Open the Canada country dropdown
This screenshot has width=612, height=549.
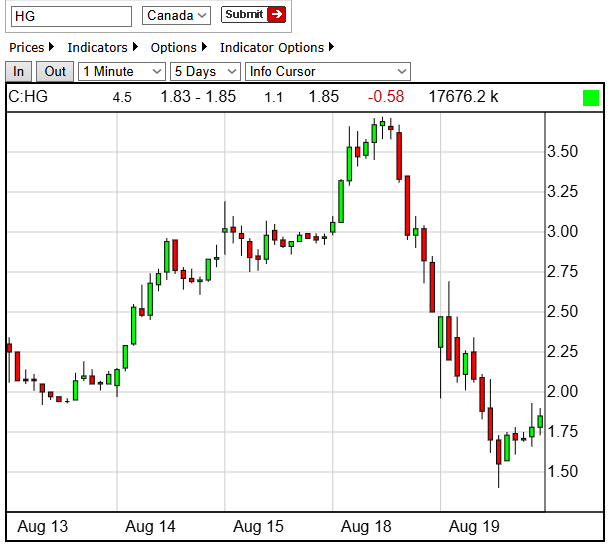pos(176,16)
